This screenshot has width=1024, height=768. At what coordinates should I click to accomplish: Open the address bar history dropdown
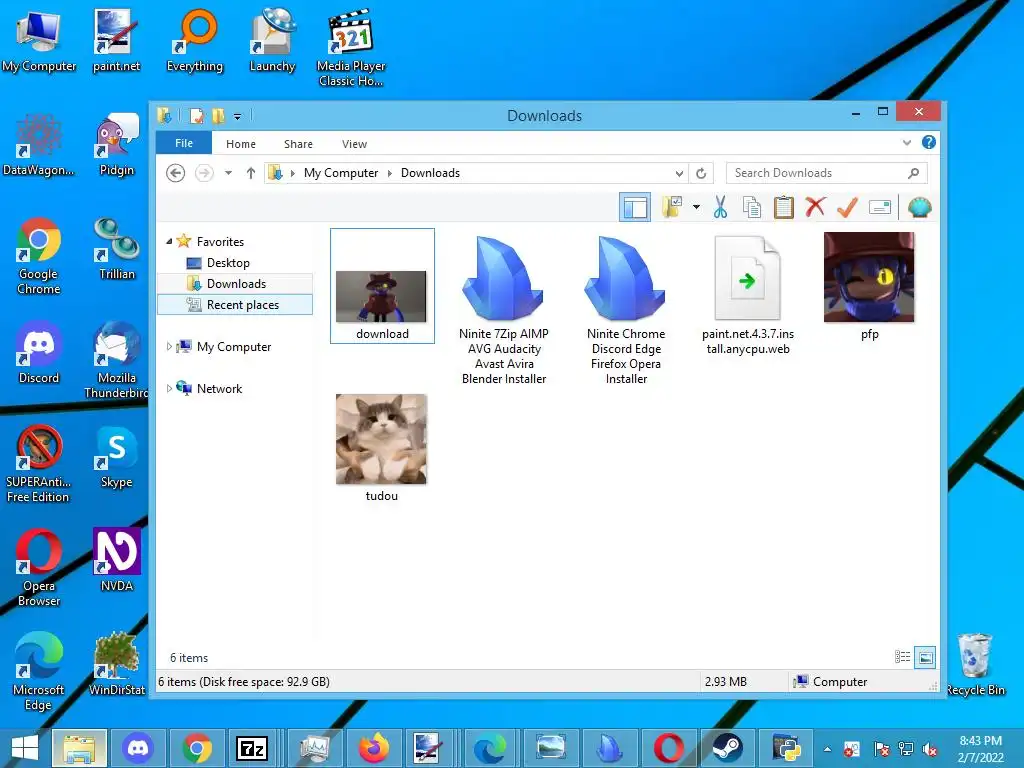point(679,173)
